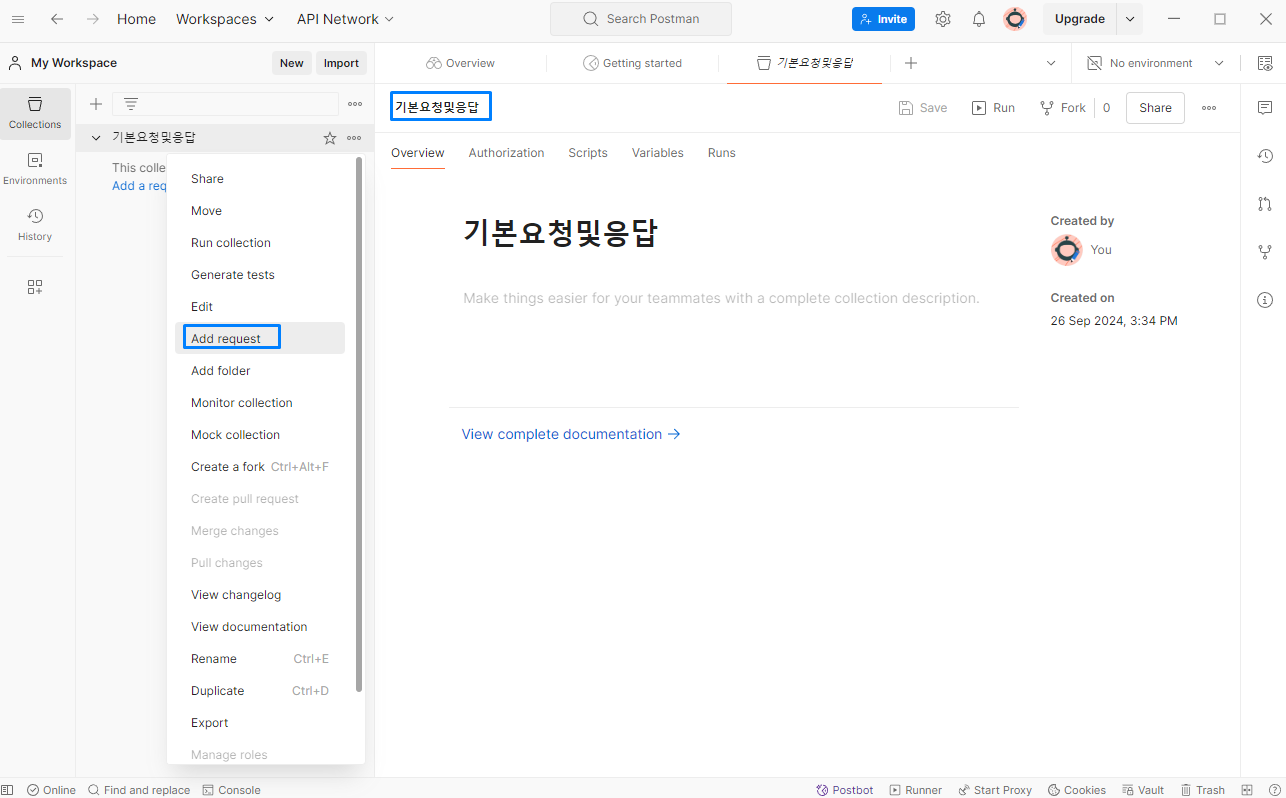Open the user avatar menu
The image size is (1286, 798).
pos(1015,19)
